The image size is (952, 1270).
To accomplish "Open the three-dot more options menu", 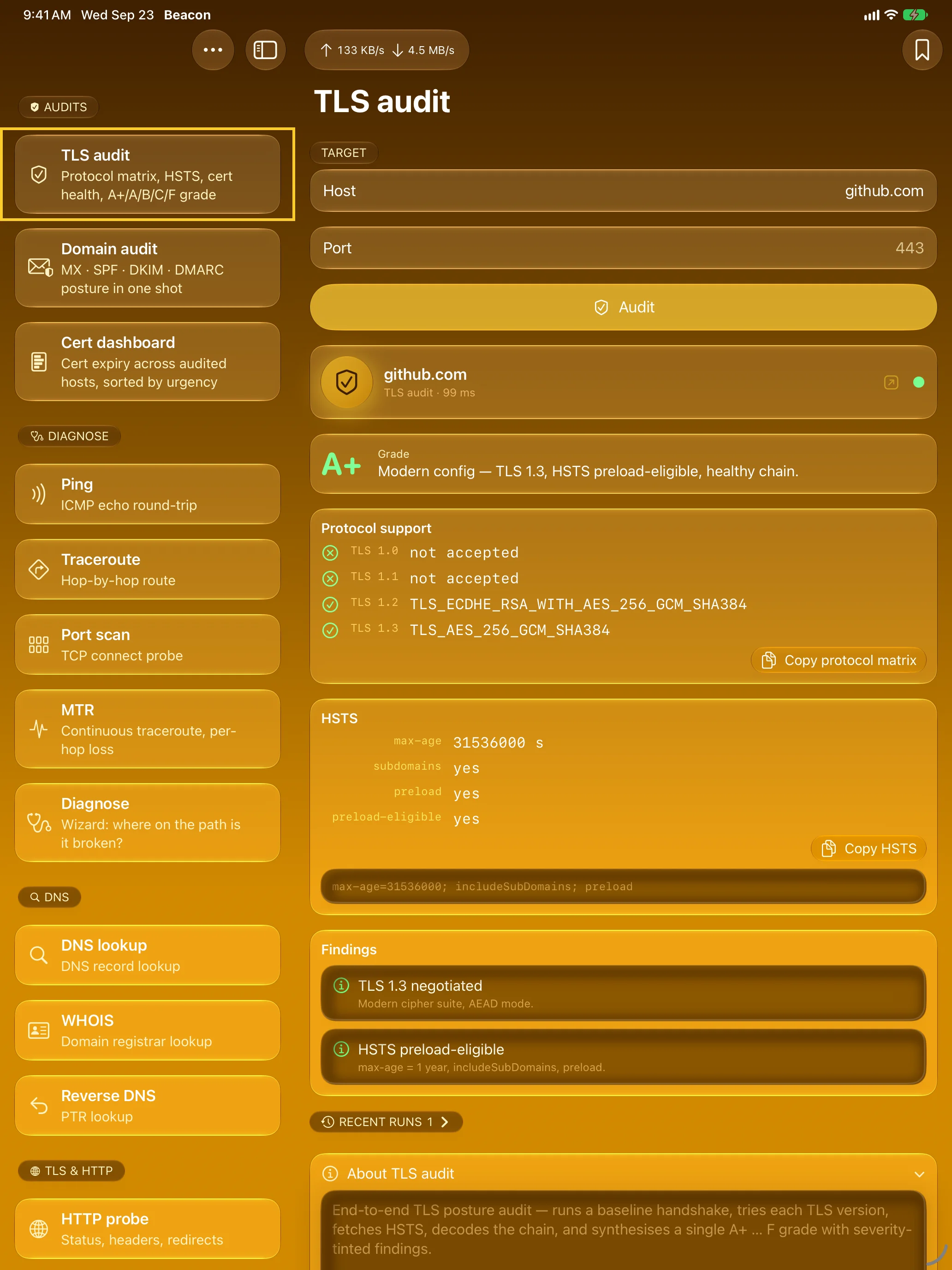I will click(x=213, y=50).
